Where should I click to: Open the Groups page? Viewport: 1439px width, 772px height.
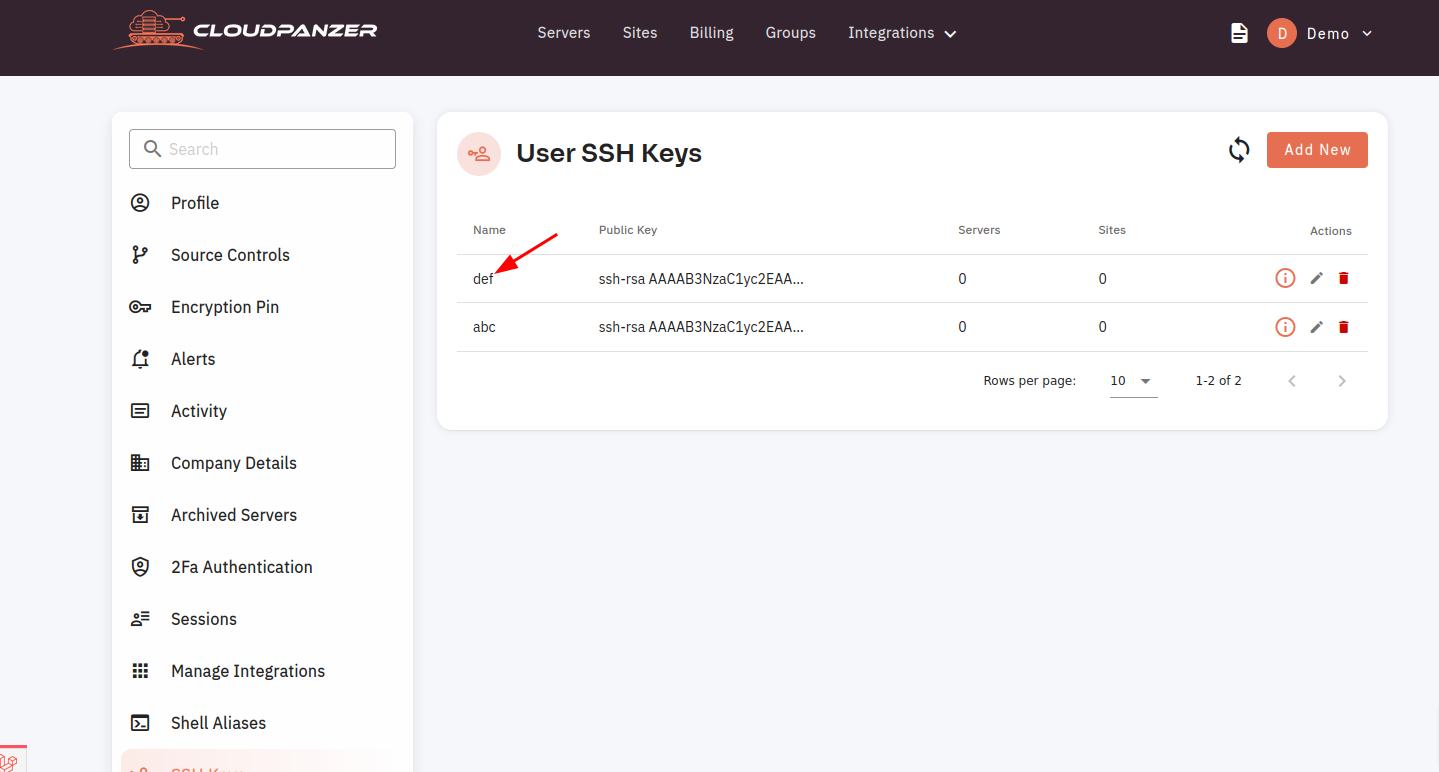(791, 33)
